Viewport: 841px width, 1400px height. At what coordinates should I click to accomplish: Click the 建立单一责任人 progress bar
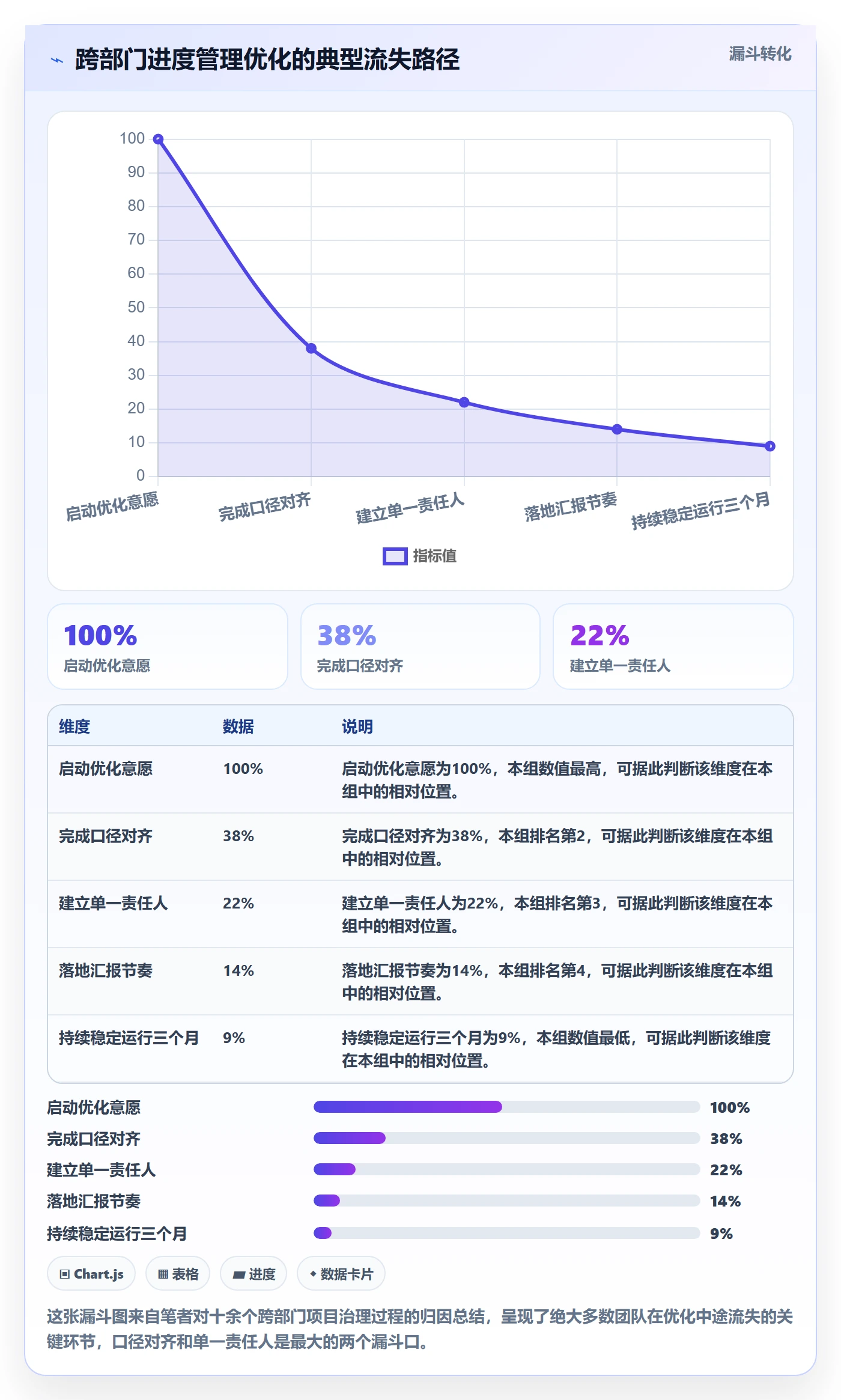507,1169
